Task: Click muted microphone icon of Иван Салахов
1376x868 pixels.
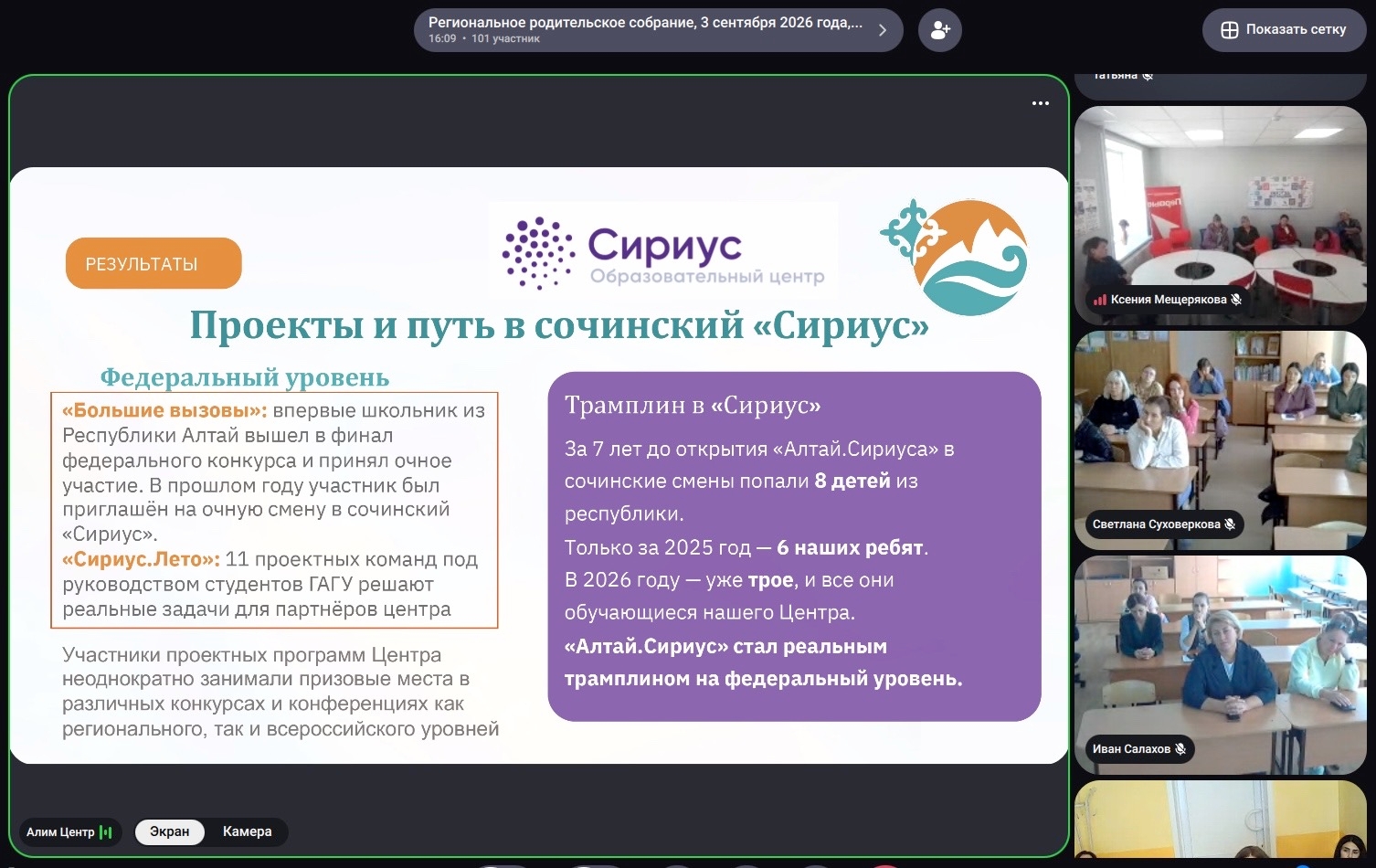Action: pos(1180,749)
